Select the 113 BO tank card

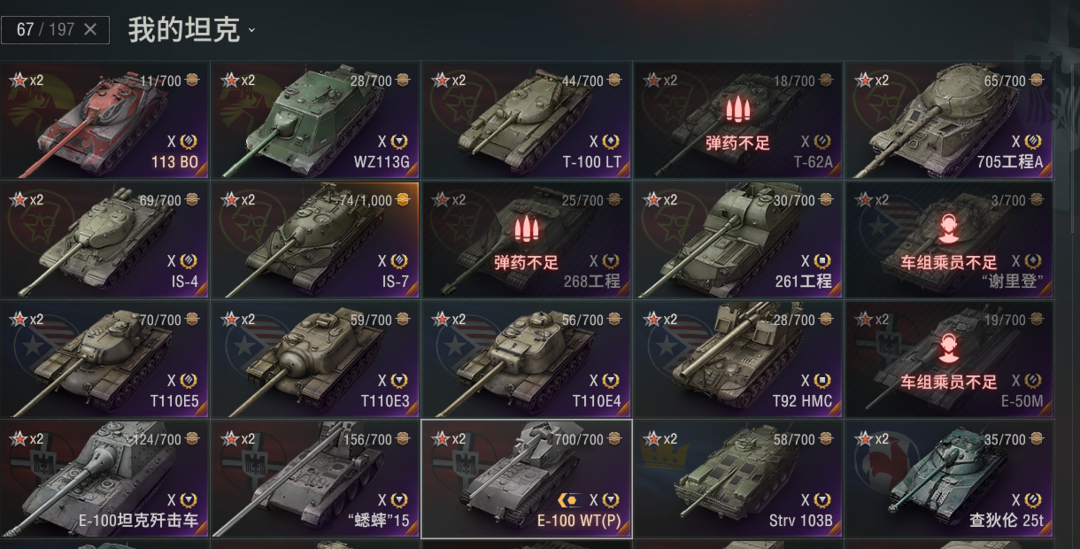[104, 120]
